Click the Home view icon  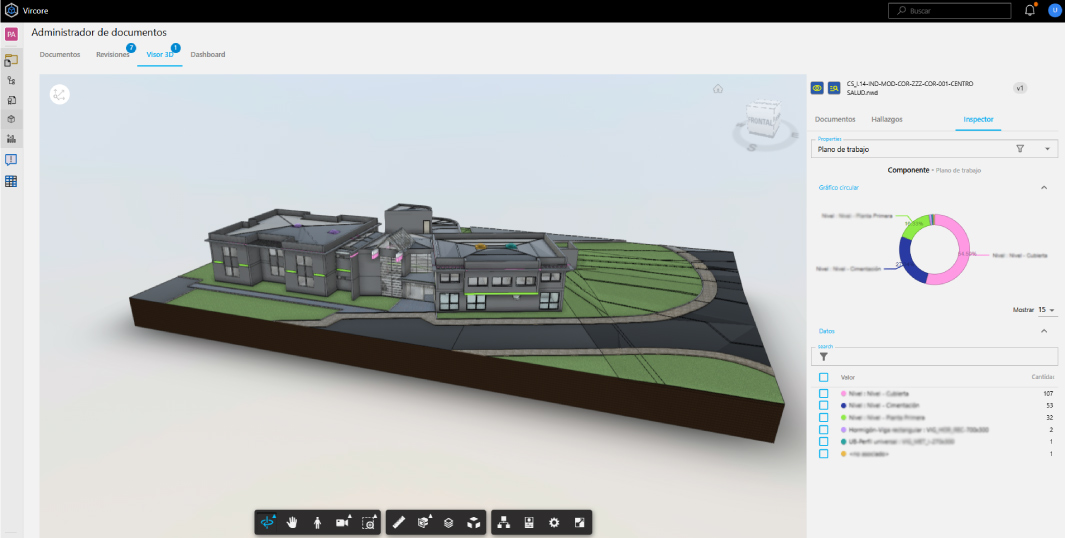717,89
